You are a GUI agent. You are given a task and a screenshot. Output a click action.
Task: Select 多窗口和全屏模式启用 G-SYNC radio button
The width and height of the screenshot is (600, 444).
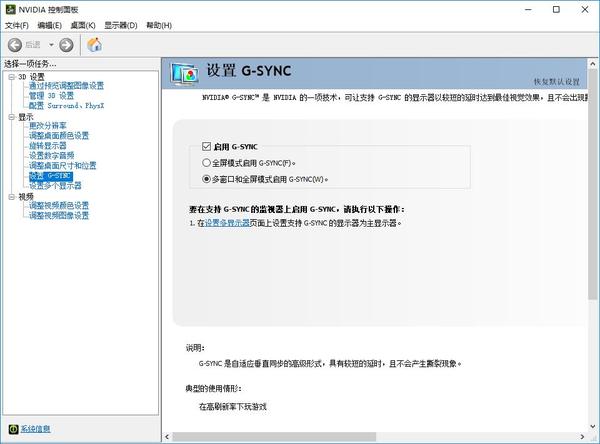point(206,179)
